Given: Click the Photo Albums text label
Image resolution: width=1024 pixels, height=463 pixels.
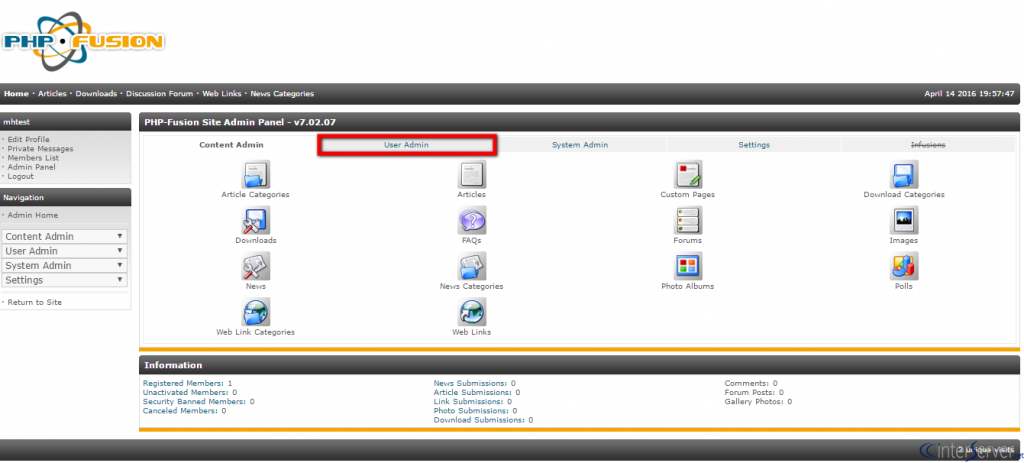Looking at the screenshot, I should click(x=688, y=286).
